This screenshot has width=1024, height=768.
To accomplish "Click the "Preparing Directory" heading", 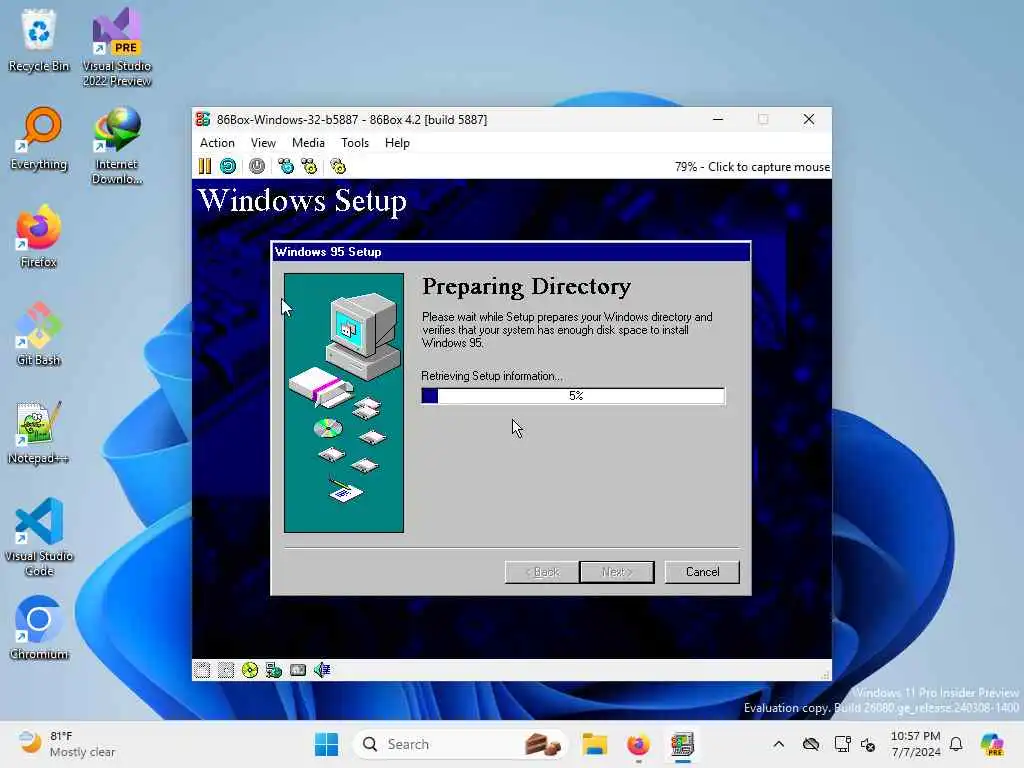I will click(x=526, y=287).
